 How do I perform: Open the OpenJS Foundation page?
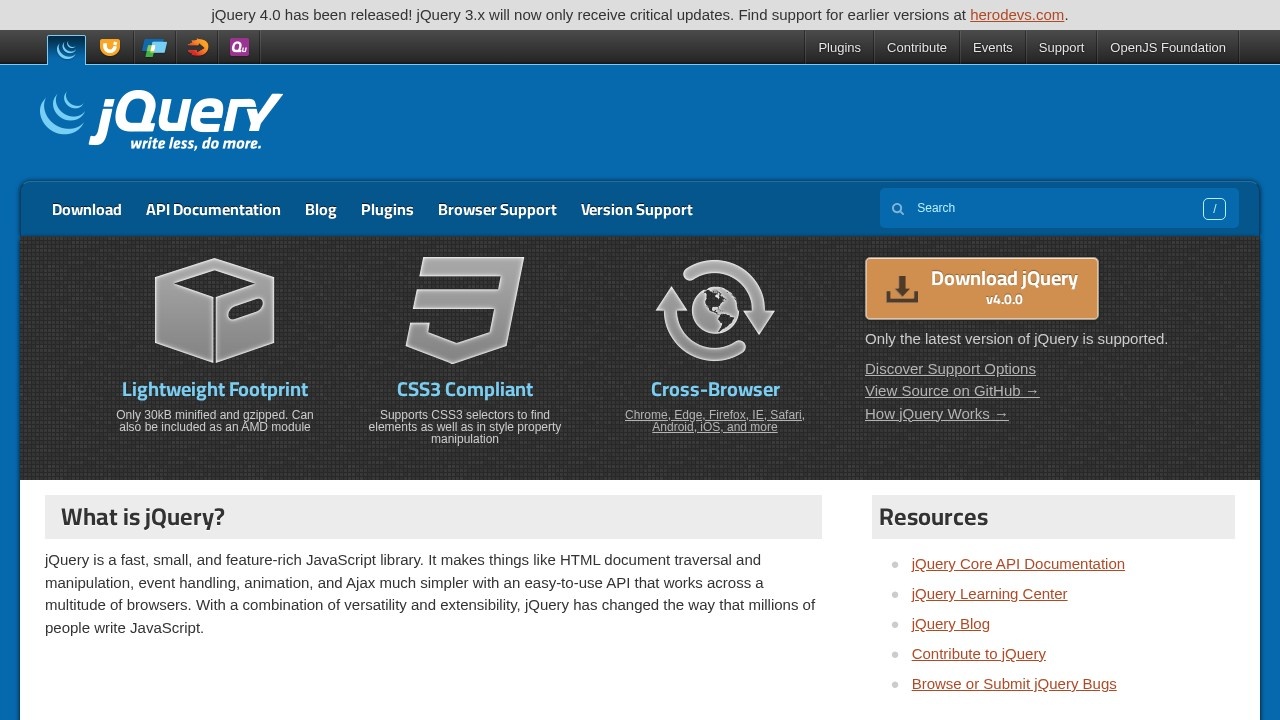pos(1167,47)
